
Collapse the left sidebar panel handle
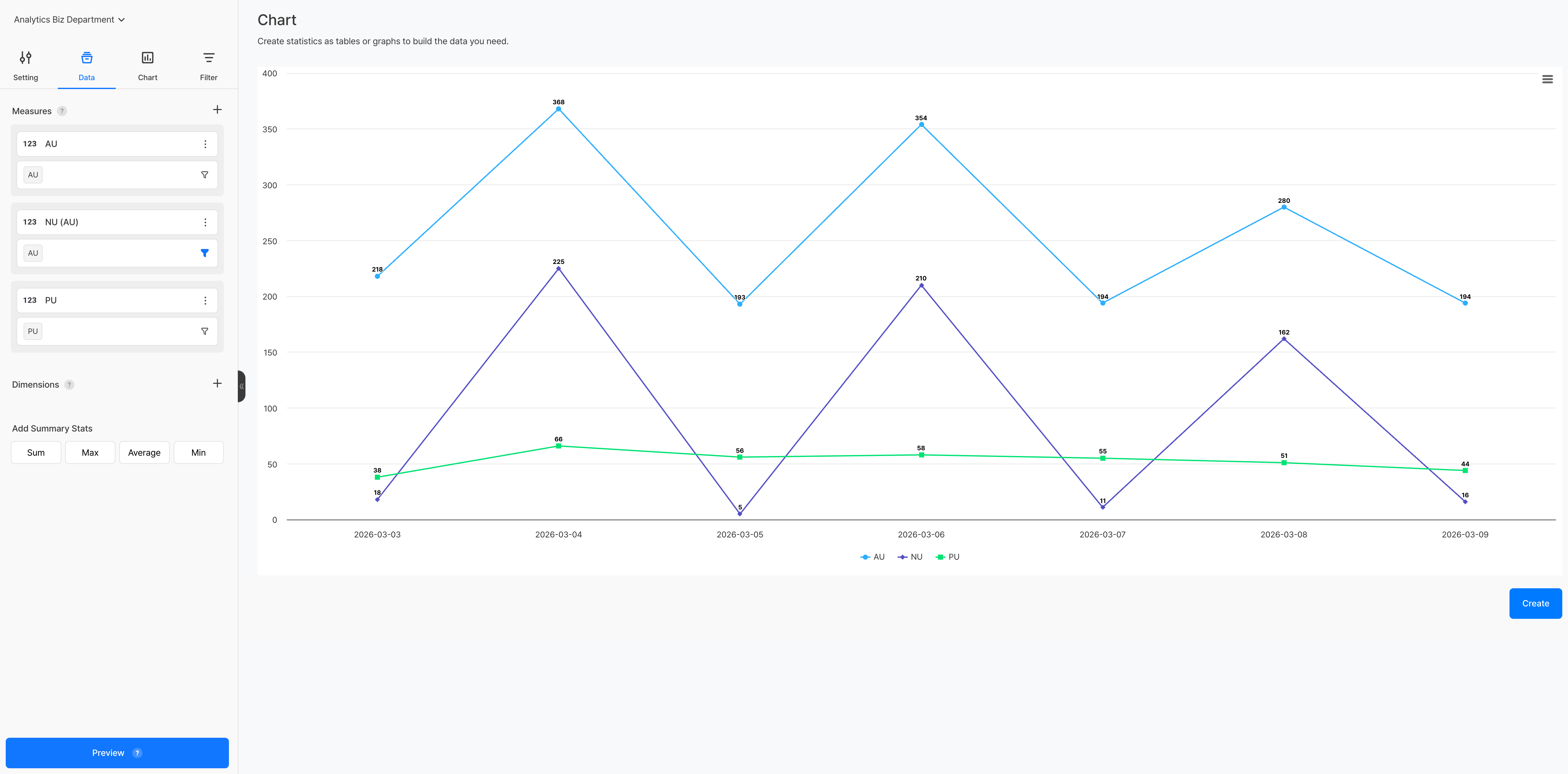242,386
